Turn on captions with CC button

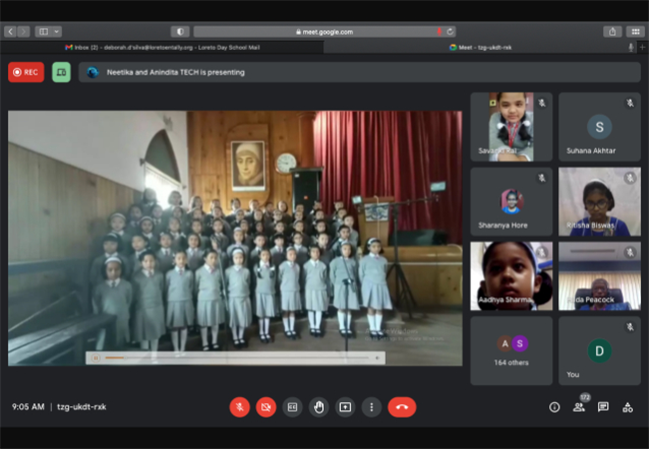tap(292, 407)
